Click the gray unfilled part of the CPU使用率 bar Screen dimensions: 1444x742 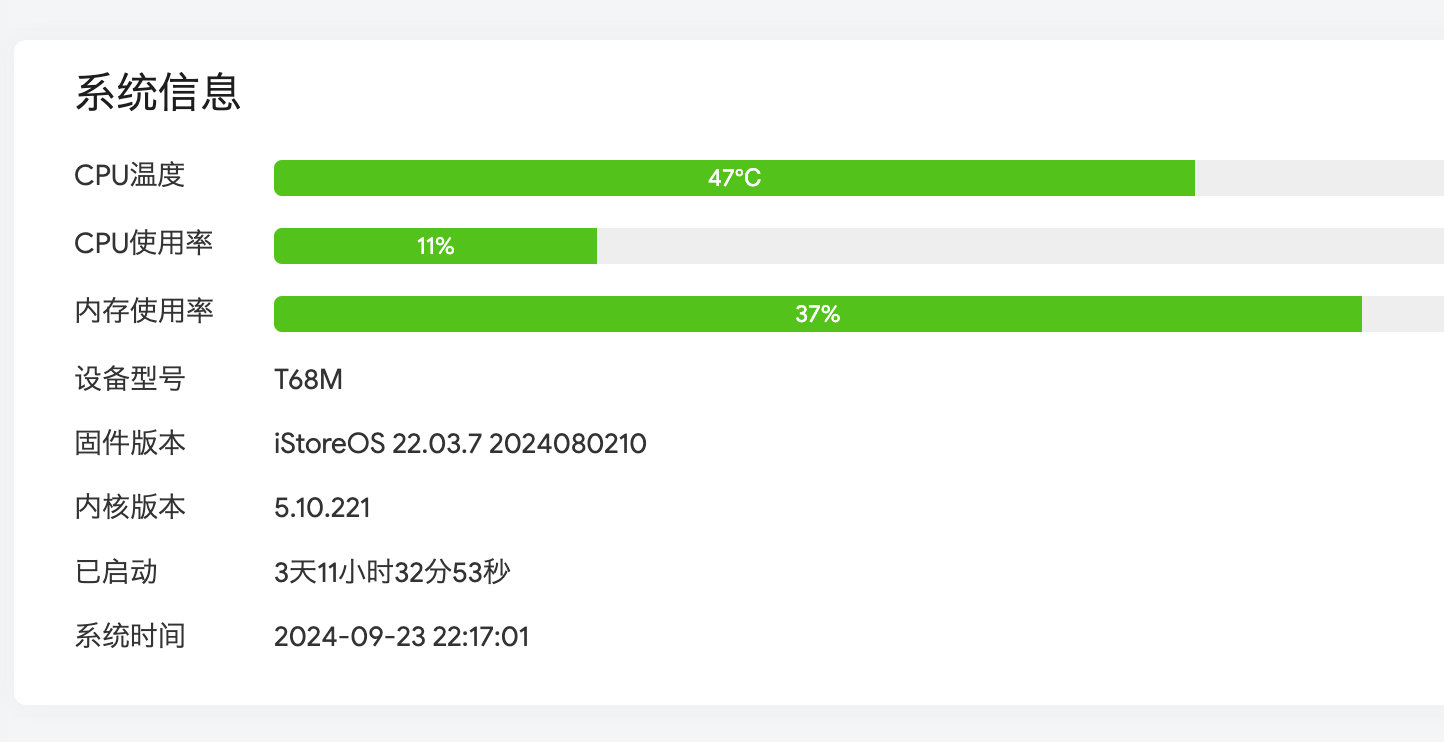tap(1020, 246)
